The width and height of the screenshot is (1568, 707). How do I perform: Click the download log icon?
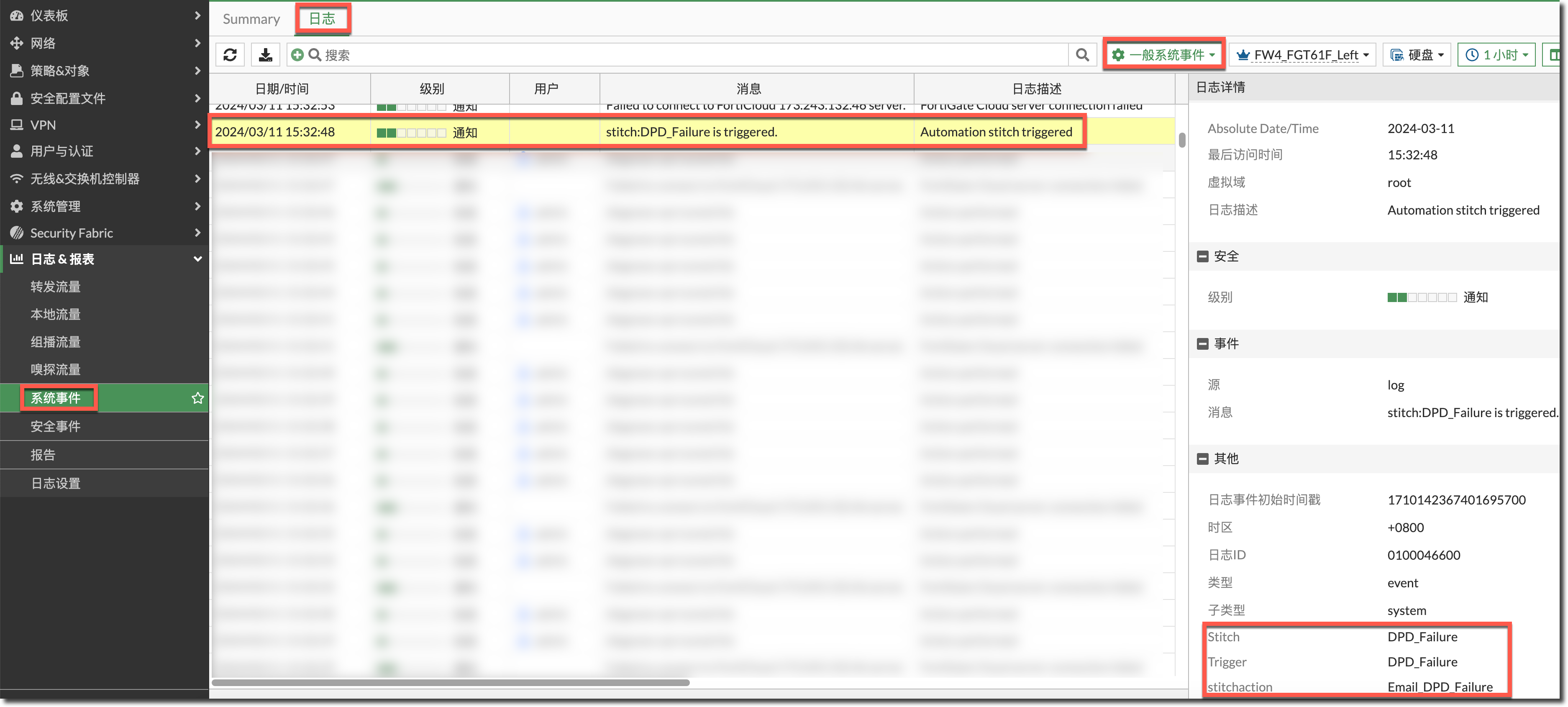tap(265, 55)
